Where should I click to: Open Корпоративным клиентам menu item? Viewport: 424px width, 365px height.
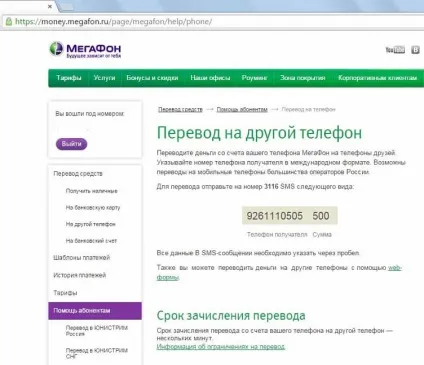coord(377,78)
